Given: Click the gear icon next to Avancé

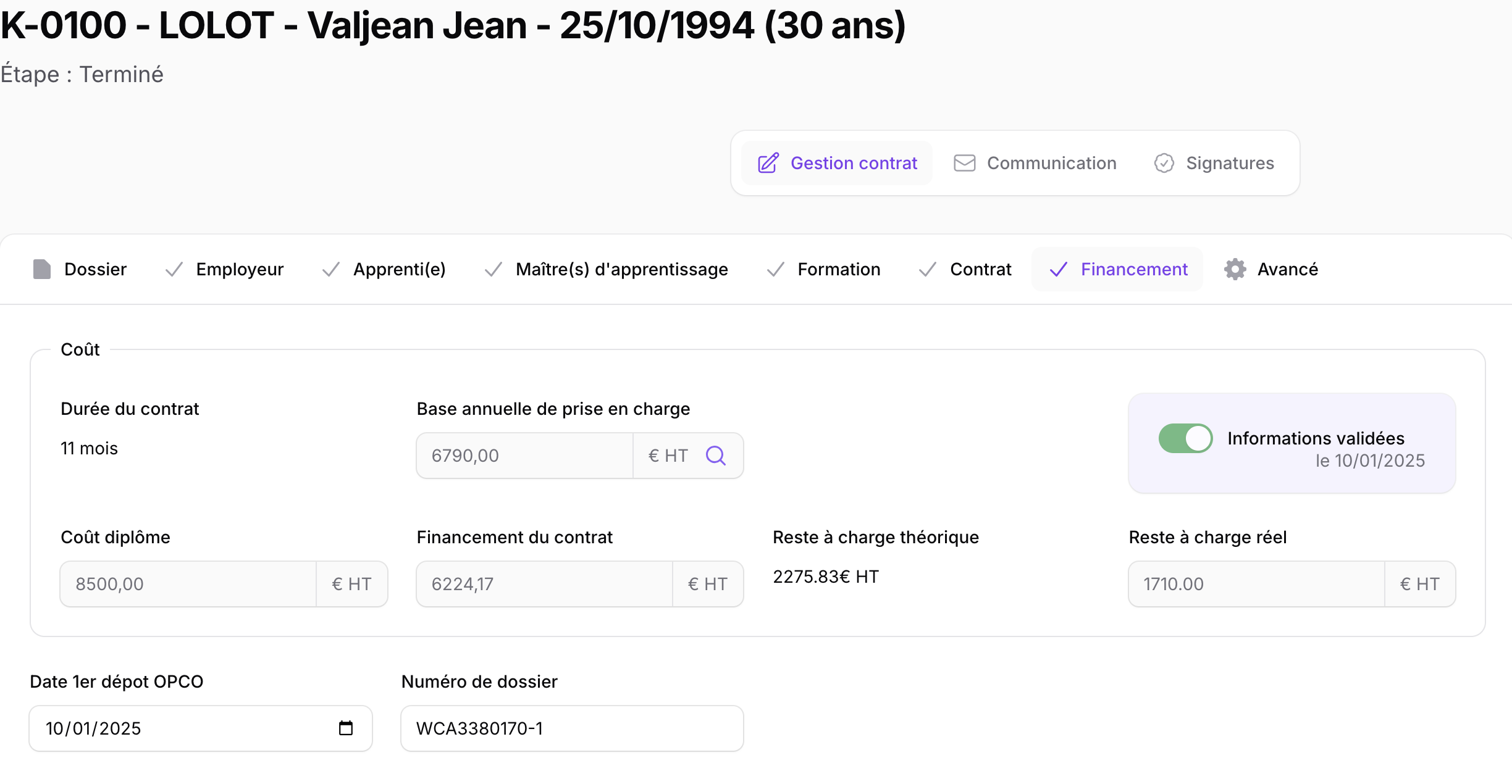Looking at the screenshot, I should pyautogui.click(x=1235, y=269).
